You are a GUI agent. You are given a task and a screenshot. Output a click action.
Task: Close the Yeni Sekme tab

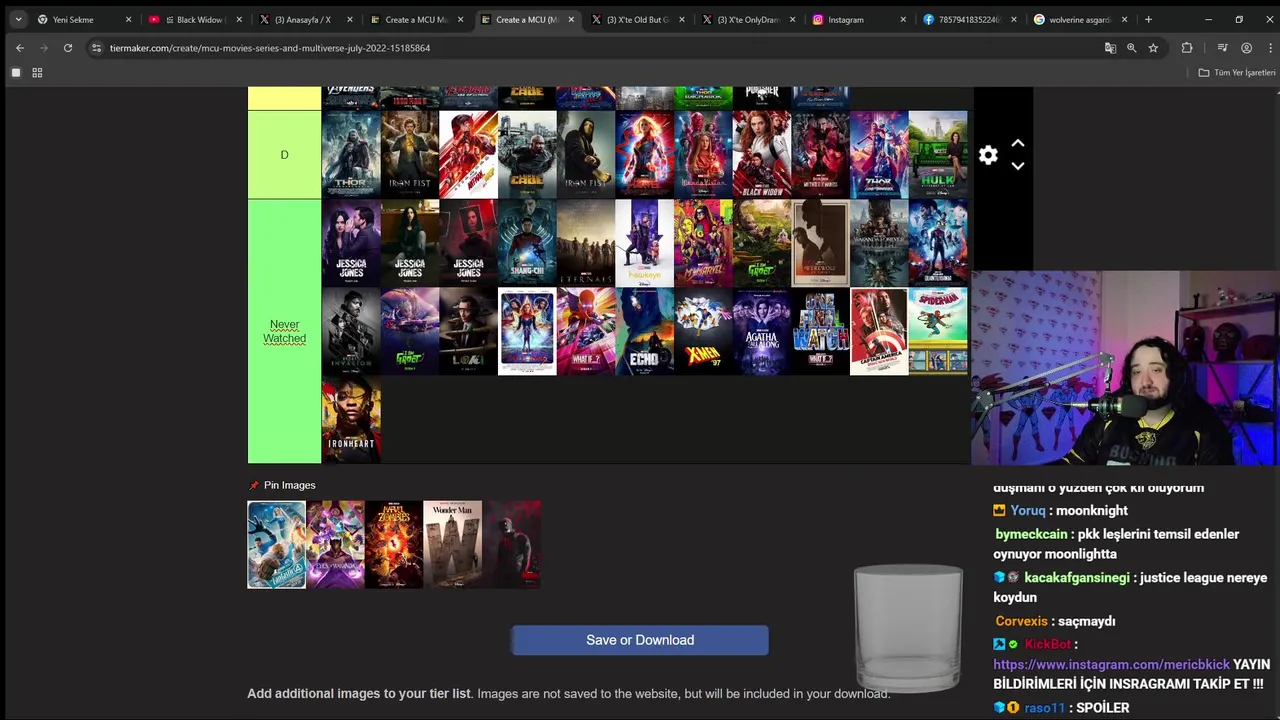tap(128, 19)
